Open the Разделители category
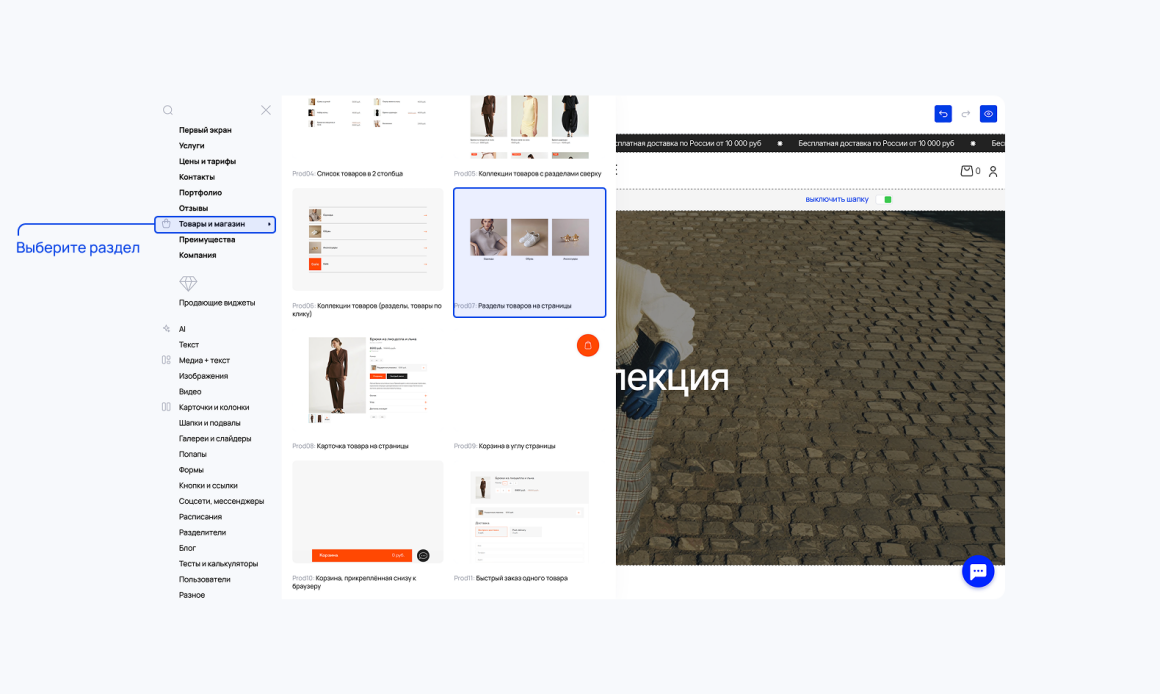The height and width of the screenshot is (694, 1160). pyautogui.click(x=203, y=532)
